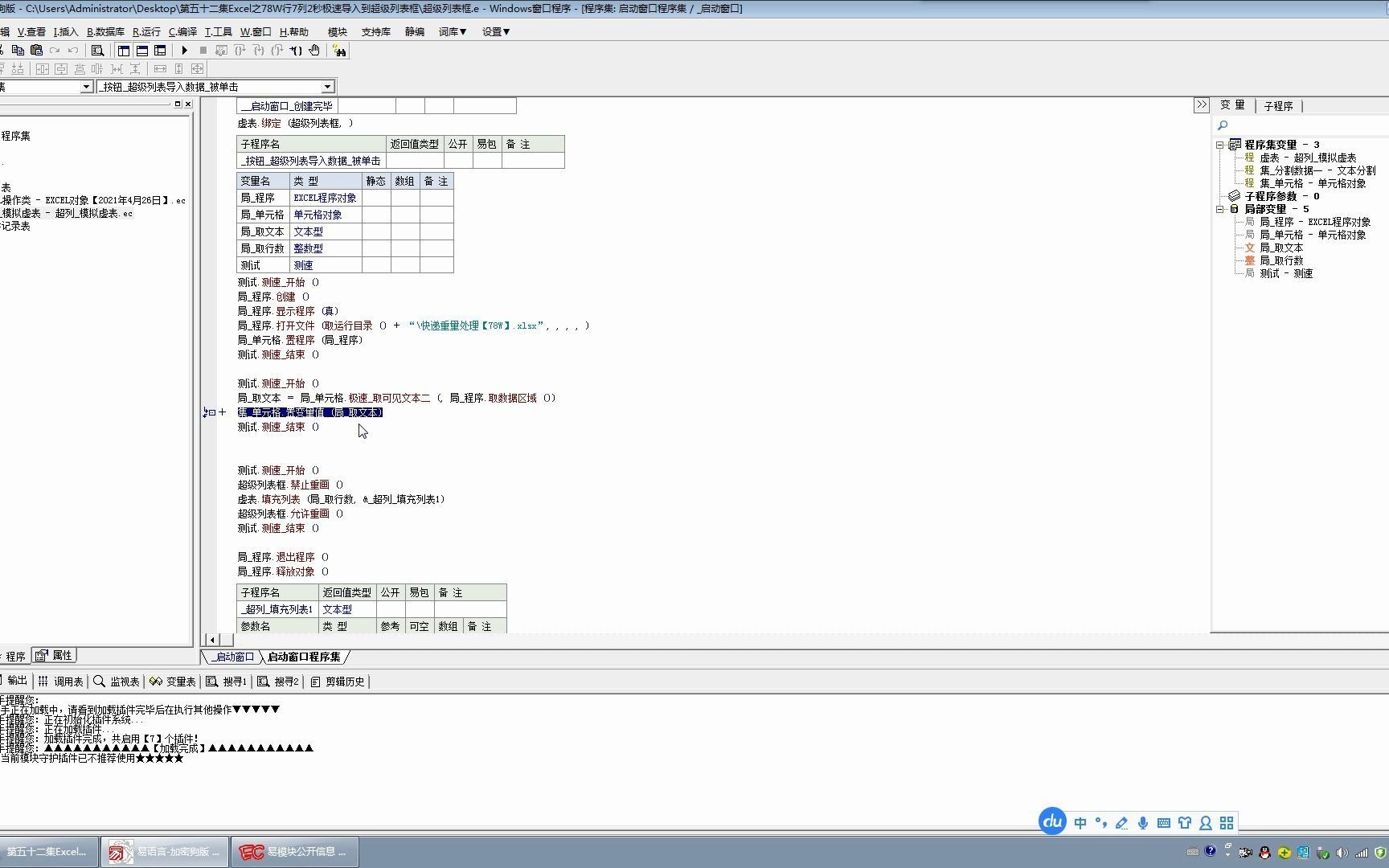Stop program execution via the stop icon
Viewport: 1389px width, 868px height.
(x=203, y=50)
